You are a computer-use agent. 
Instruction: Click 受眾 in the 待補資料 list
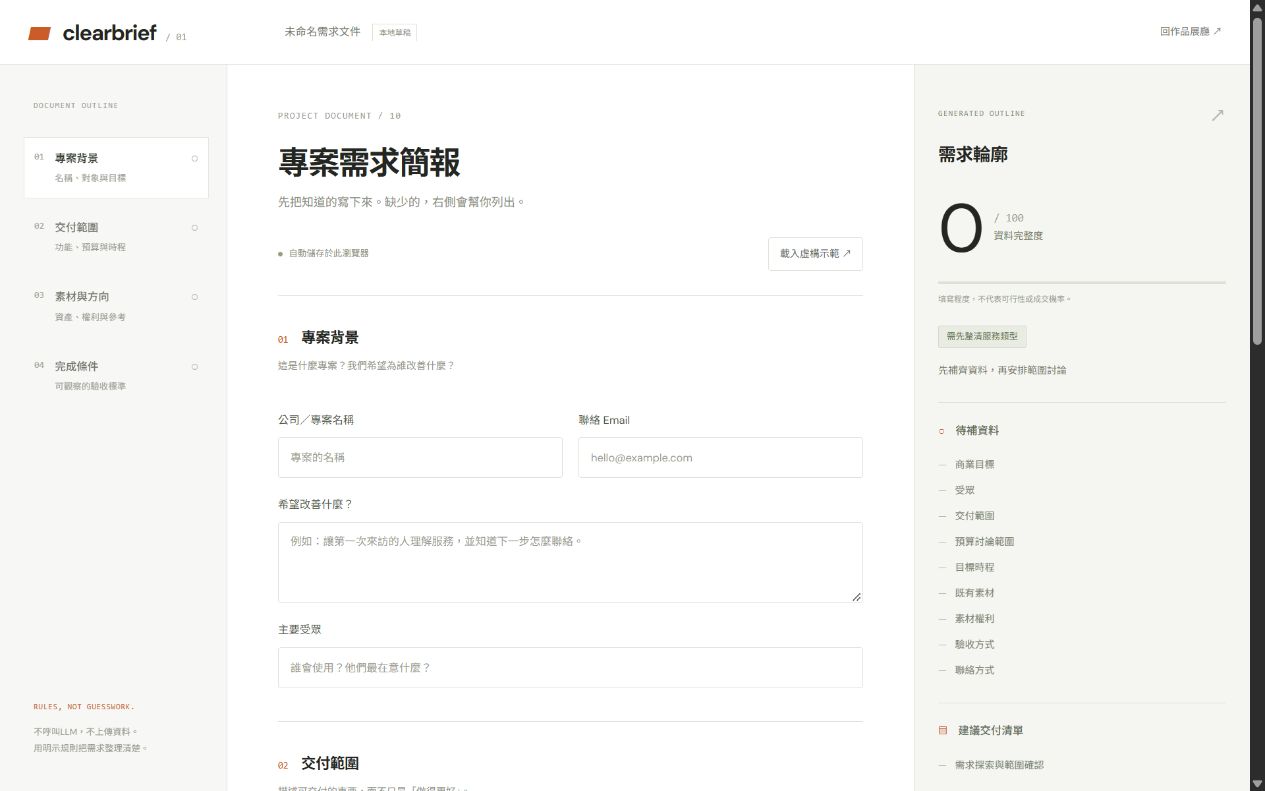tap(964, 490)
